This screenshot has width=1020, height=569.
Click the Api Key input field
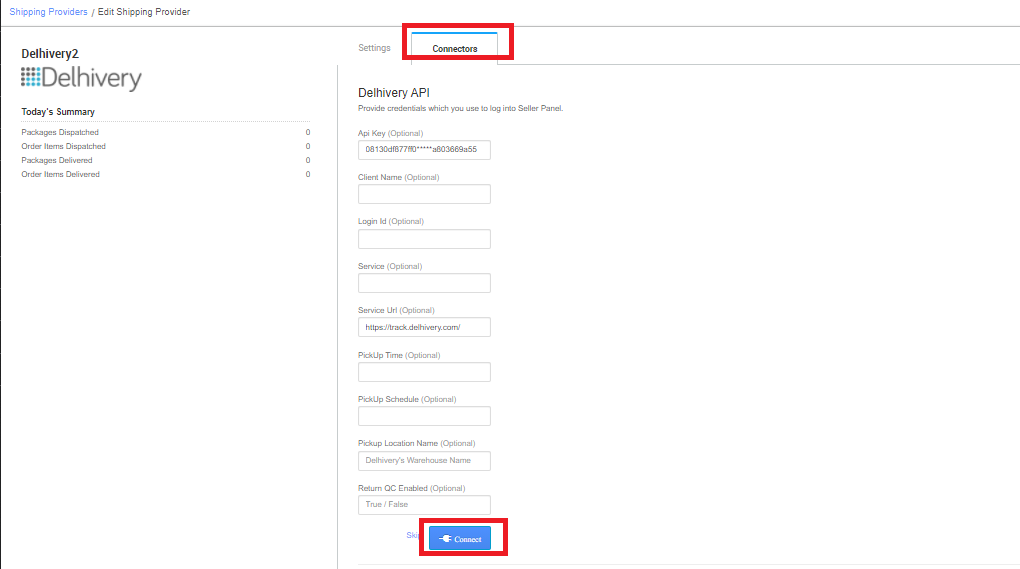point(424,150)
